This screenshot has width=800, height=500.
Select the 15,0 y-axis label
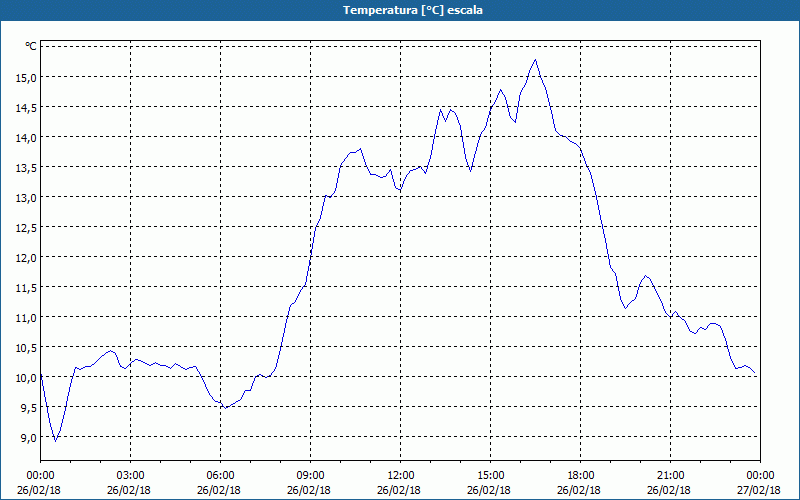(x=27, y=78)
